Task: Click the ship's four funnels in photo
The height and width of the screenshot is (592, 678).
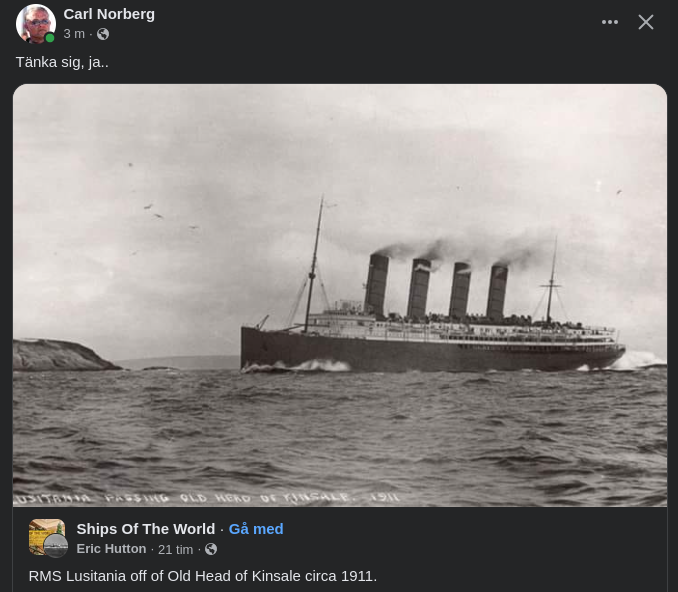Action: pos(436,286)
